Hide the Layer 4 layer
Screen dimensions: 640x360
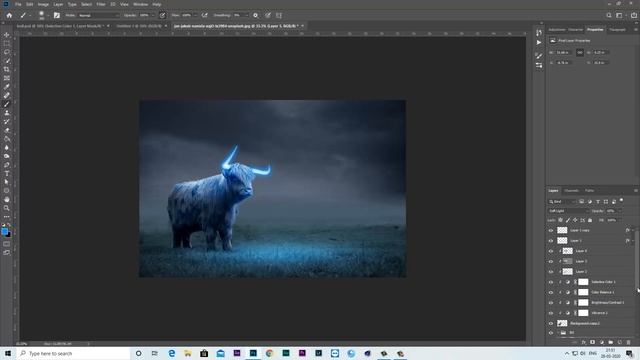551,251
